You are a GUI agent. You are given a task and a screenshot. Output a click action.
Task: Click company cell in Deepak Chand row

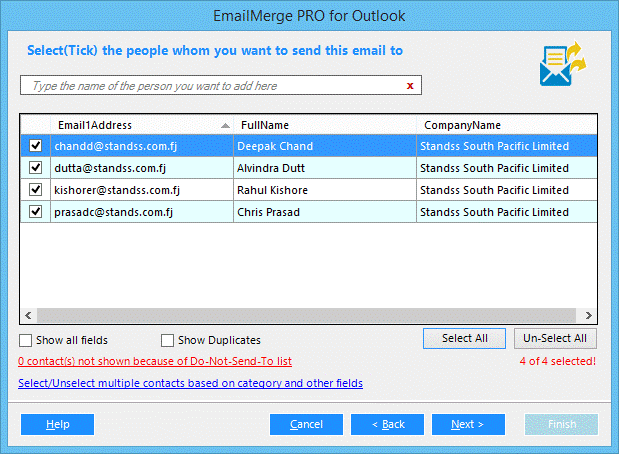click(x=507, y=146)
